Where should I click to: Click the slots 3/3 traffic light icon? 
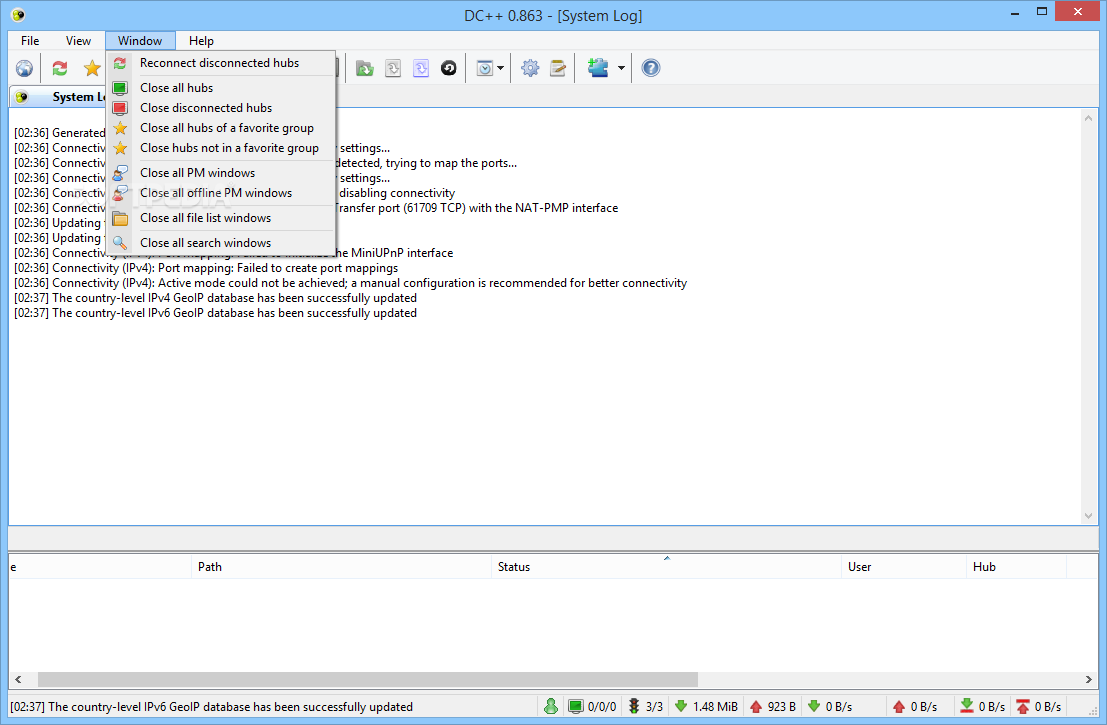pyautogui.click(x=634, y=706)
